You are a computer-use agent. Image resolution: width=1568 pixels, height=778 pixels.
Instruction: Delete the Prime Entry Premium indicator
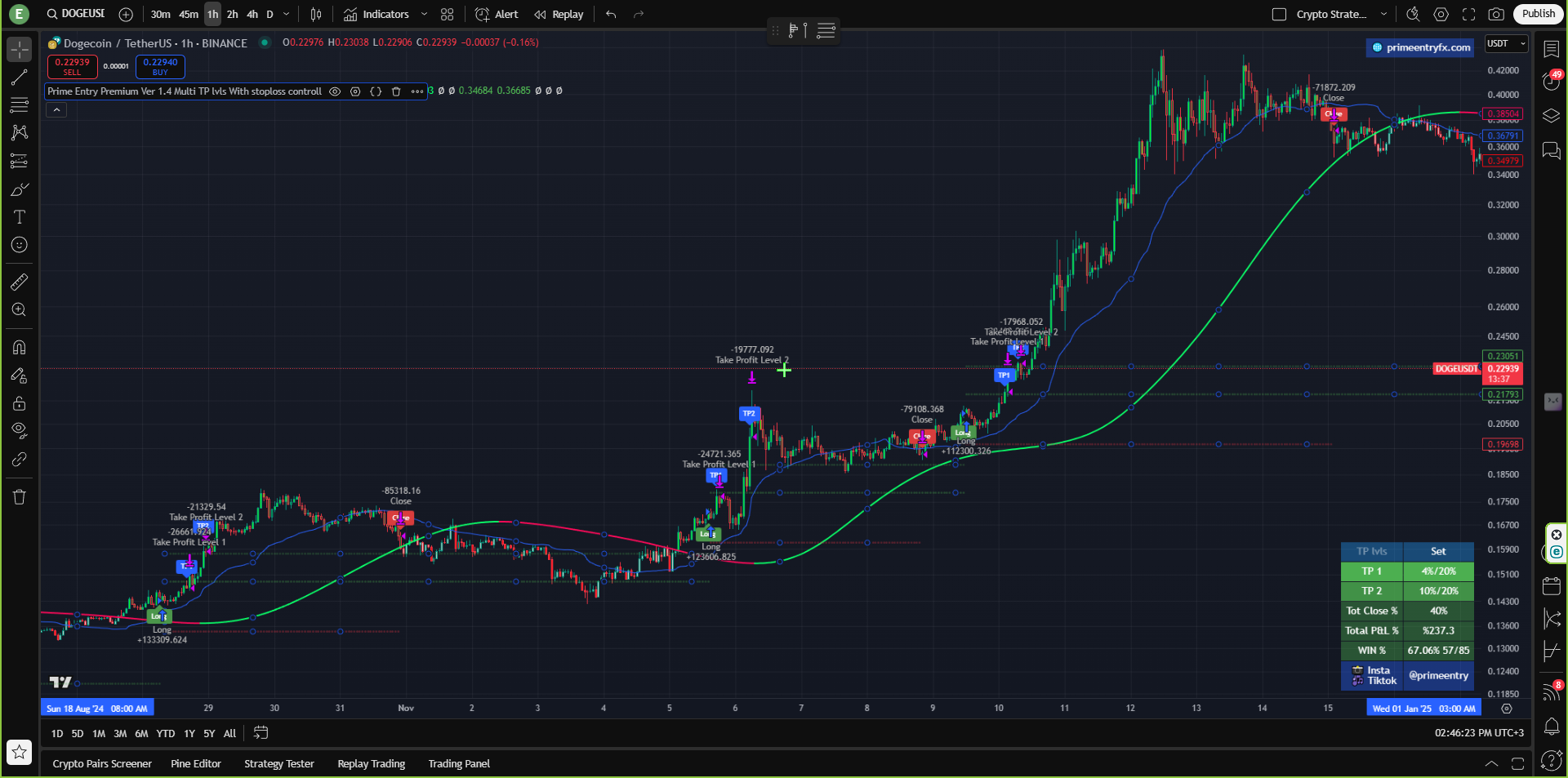[396, 91]
